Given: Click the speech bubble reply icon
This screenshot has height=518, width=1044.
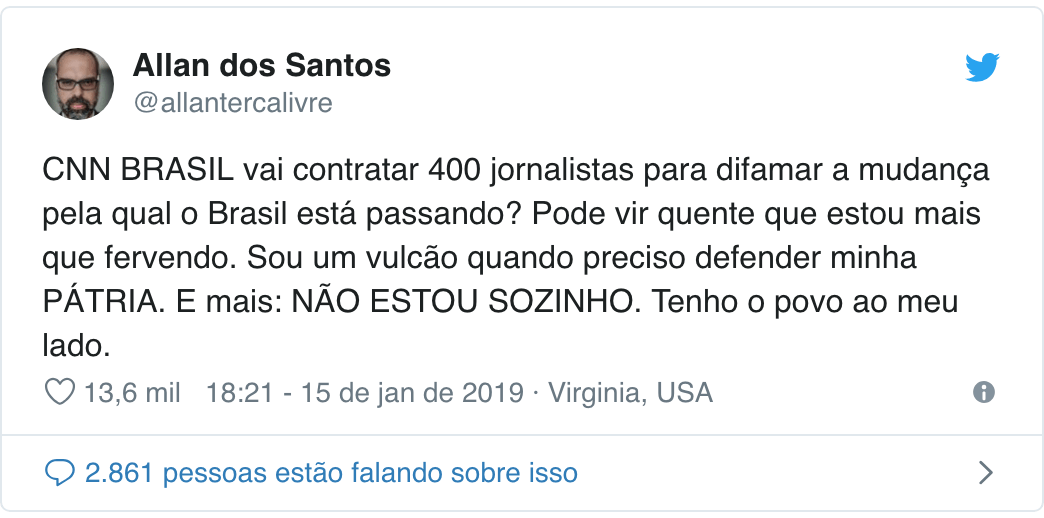Looking at the screenshot, I should click(x=61, y=472).
